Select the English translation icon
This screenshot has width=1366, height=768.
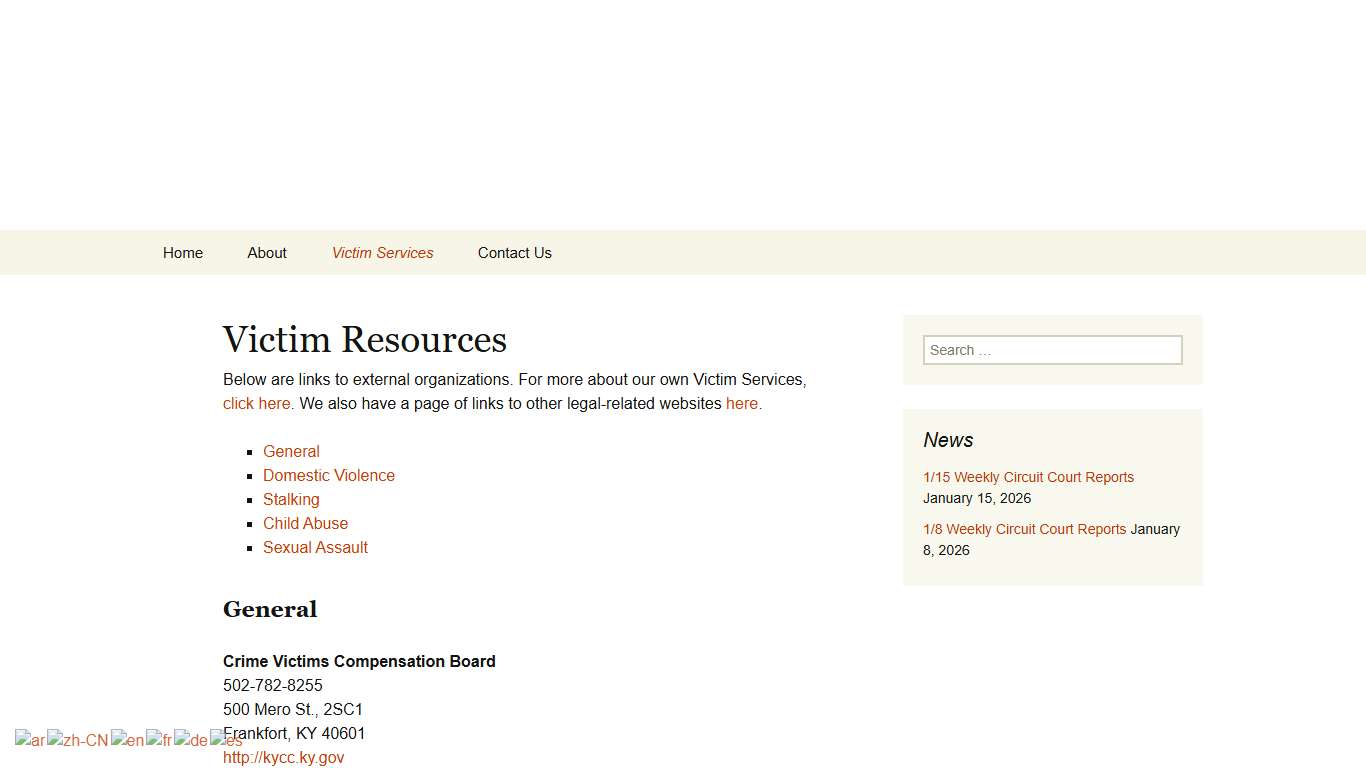(x=127, y=740)
